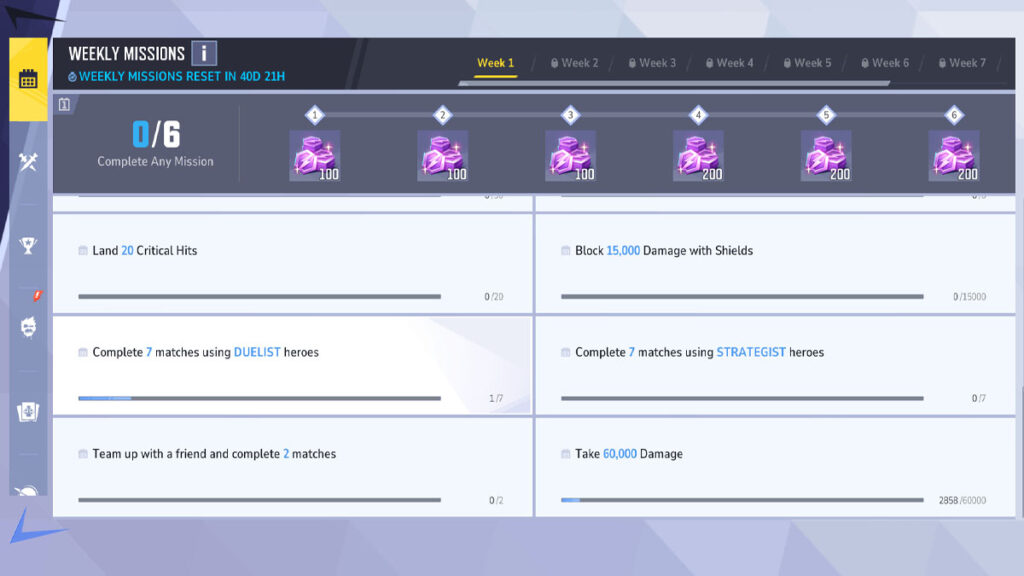The image size is (1024, 576).
Task: Select milestone diamond marker 3
Action: coord(570,115)
